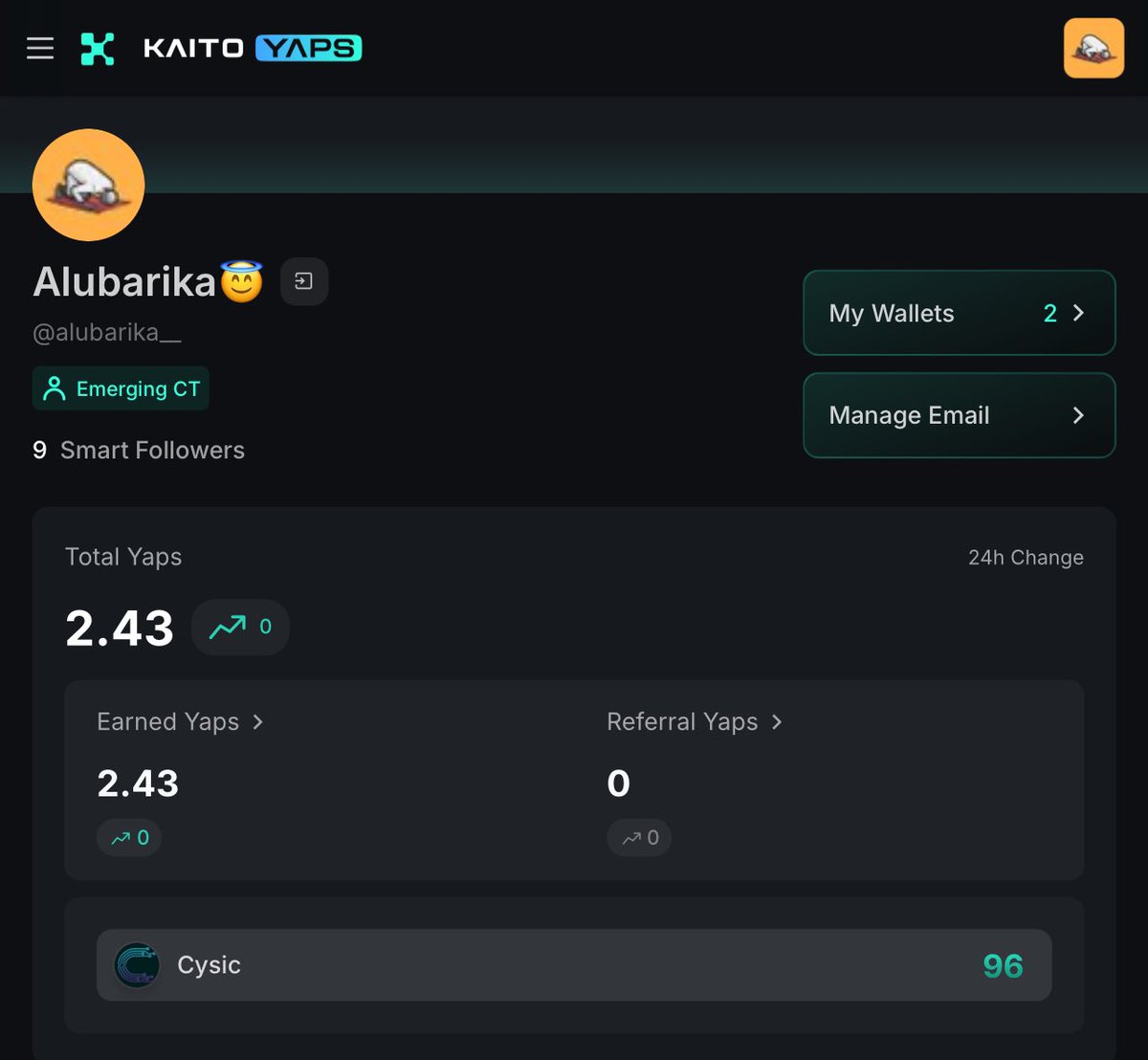The width and height of the screenshot is (1148, 1060).
Task: Expand the Referral Yaps chevron arrow
Action: [777, 722]
